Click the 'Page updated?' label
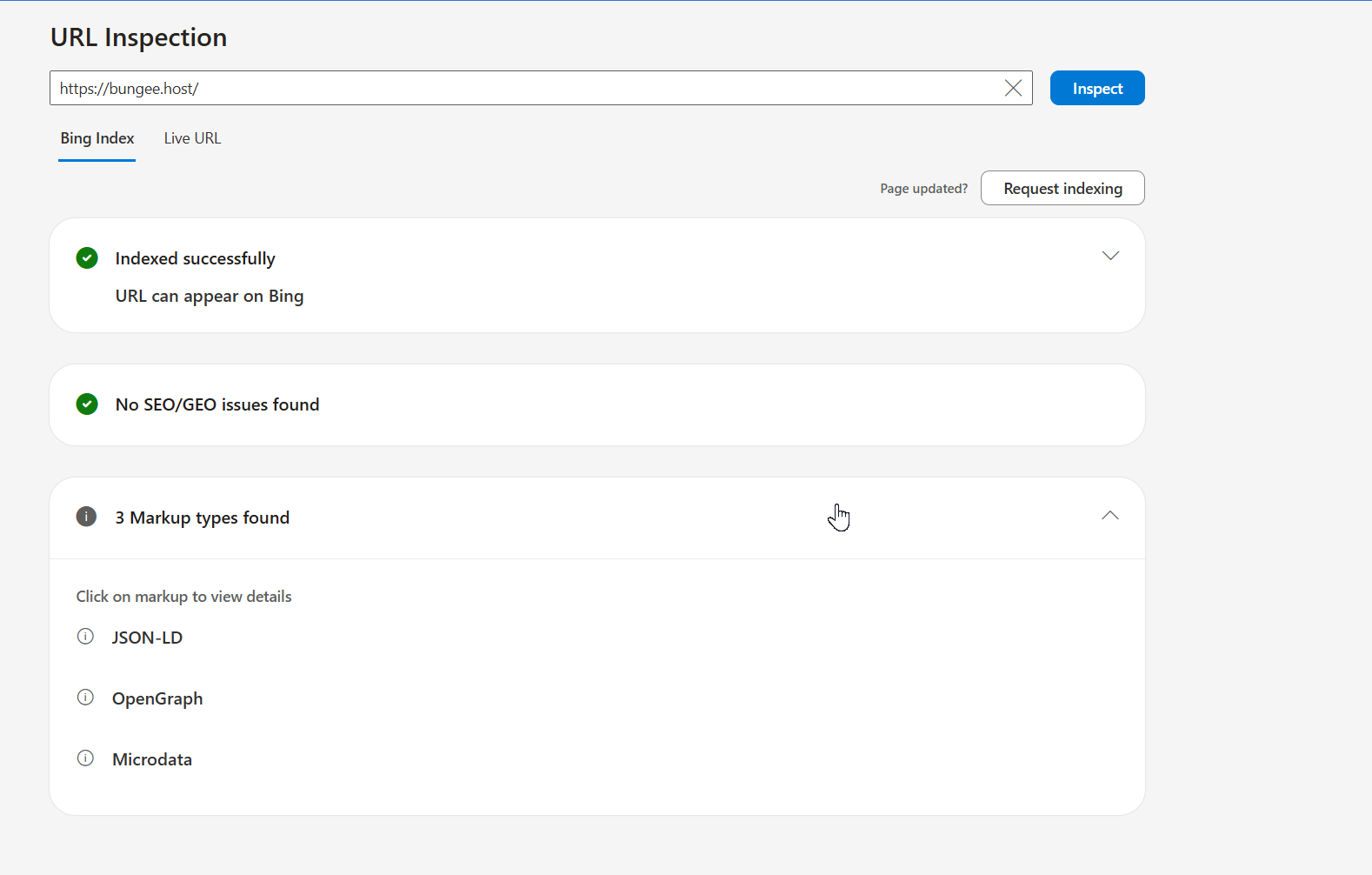Screen dimensions: 1372x875 [x=923, y=189]
